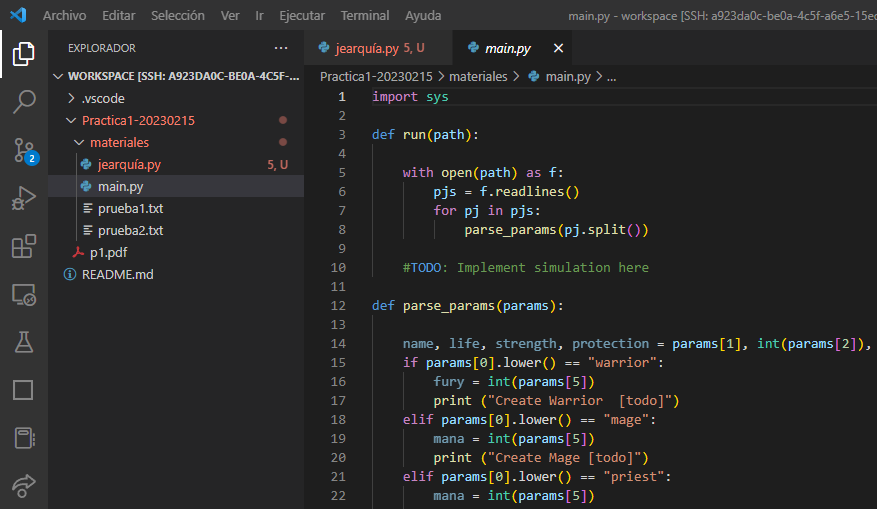Open the Ejecutar menu
877x509 pixels.
point(302,16)
